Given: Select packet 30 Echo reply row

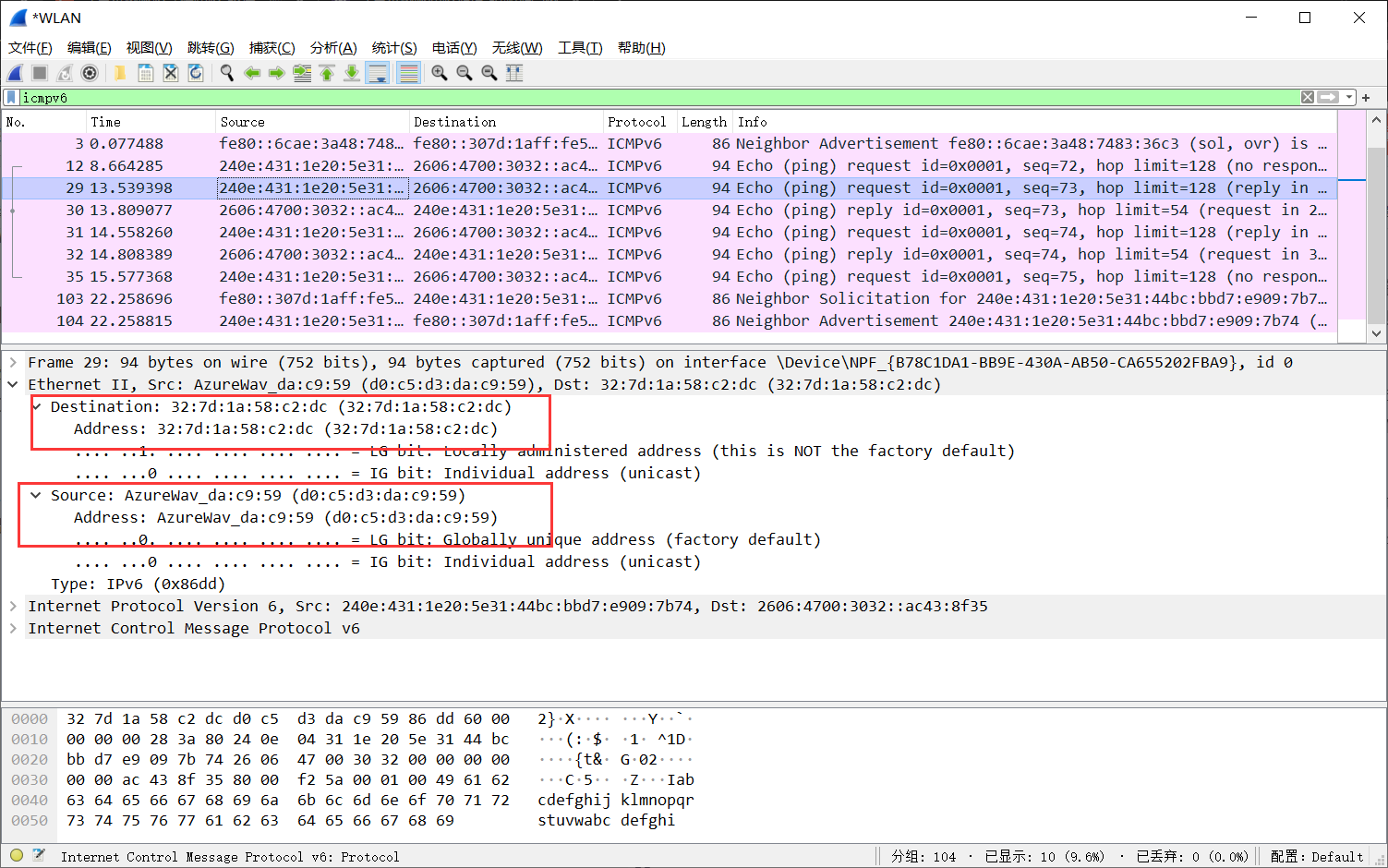Looking at the screenshot, I should [x=669, y=211].
